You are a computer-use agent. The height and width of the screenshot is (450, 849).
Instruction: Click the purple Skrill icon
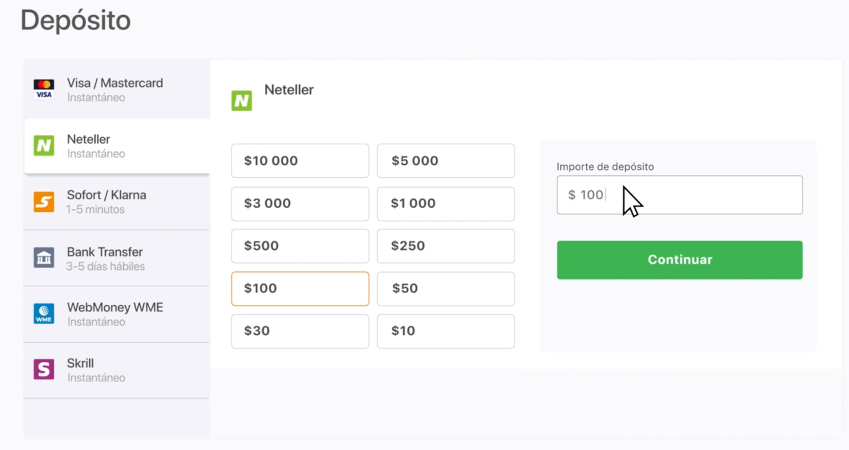point(44,369)
